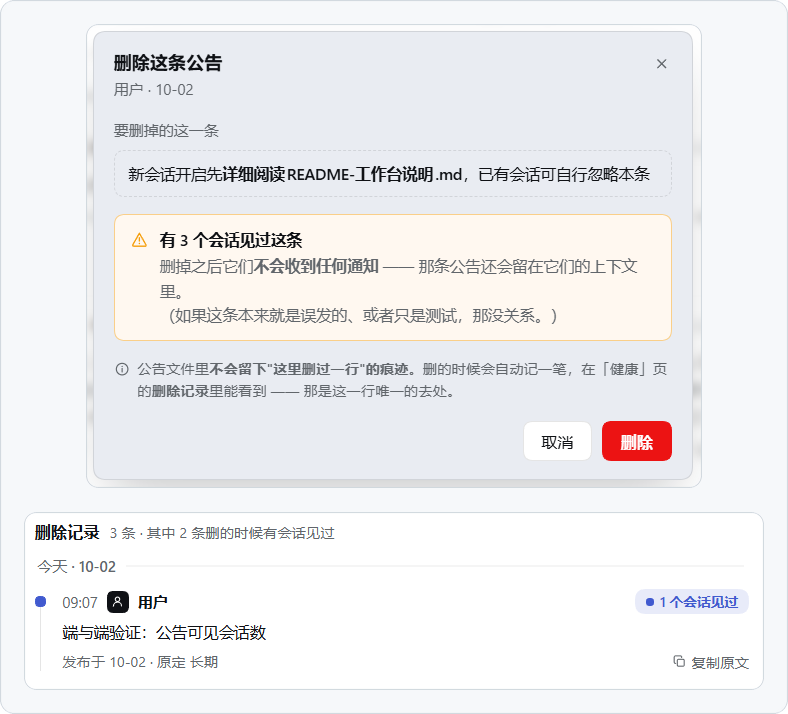Click the user avatar icon at 09:07
Image resolution: width=788 pixels, height=714 pixels.
point(118,602)
